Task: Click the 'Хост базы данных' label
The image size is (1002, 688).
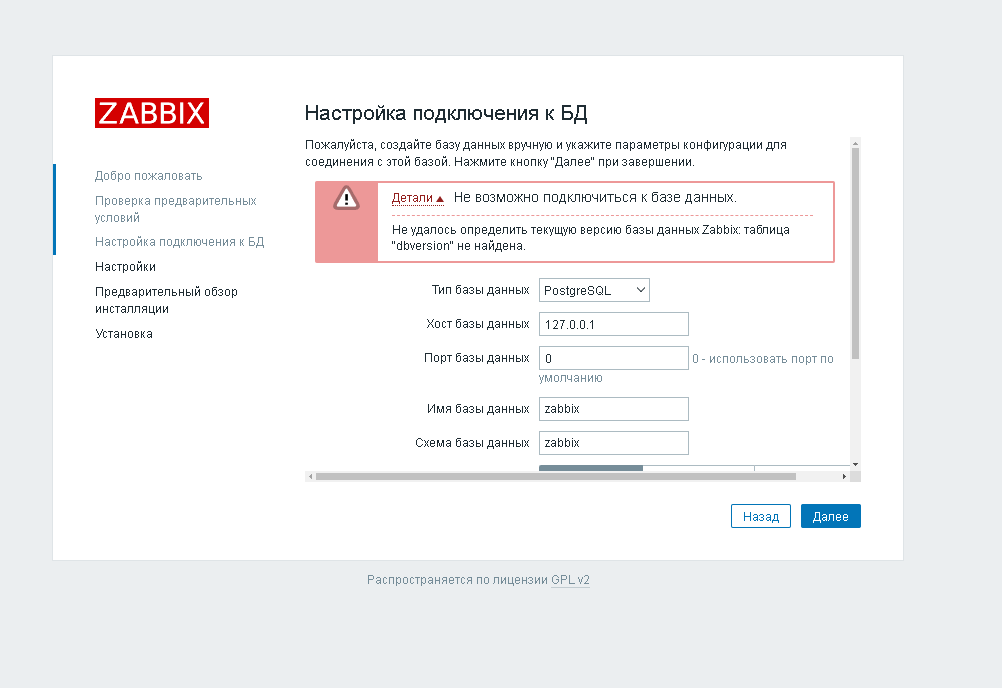Action: coord(478,324)
